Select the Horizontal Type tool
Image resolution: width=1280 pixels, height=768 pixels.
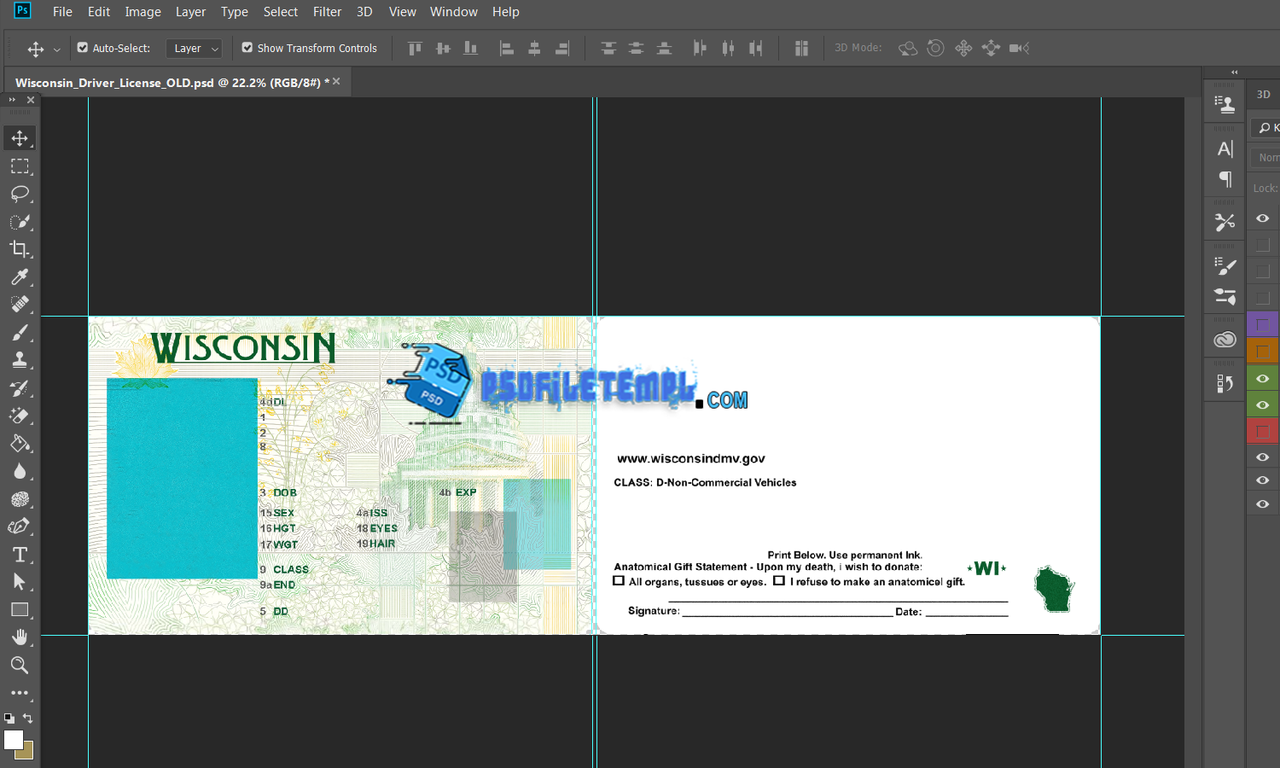[20, 554]
